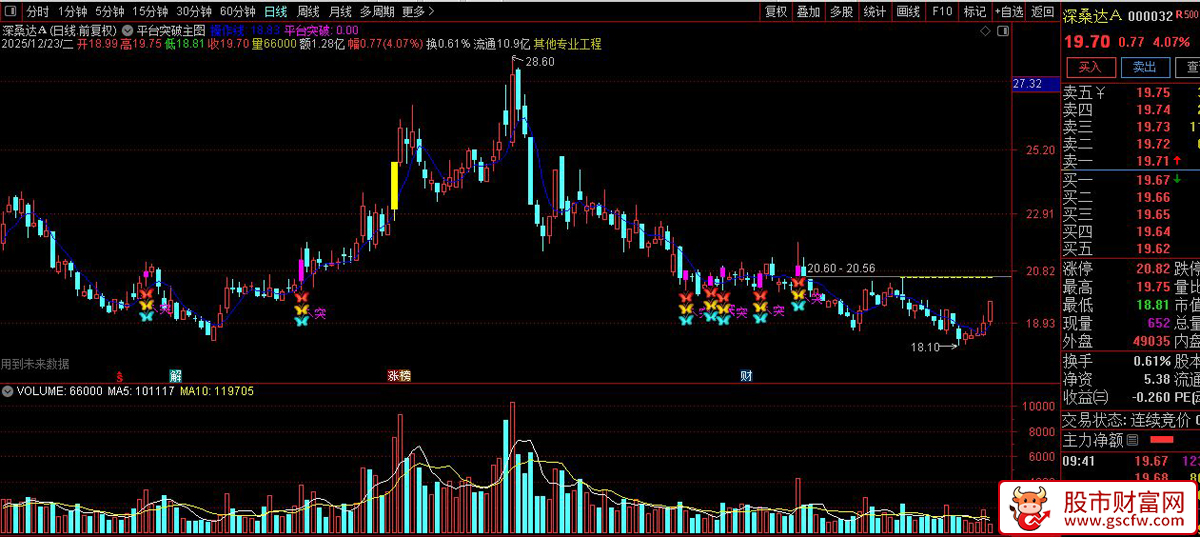Select the 周线 weekly period
The image size is (1200, 537).
[x=308, y=12]
